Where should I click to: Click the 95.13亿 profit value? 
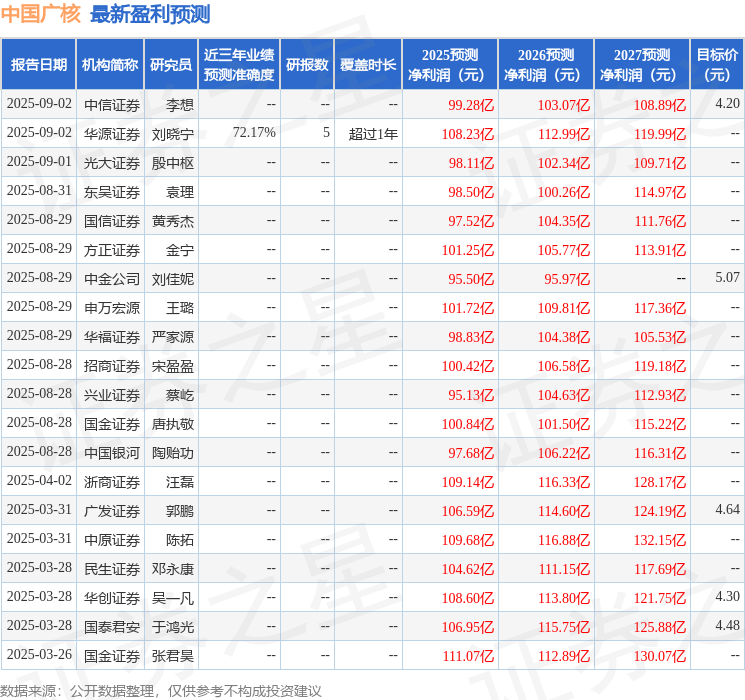[471, 394]
